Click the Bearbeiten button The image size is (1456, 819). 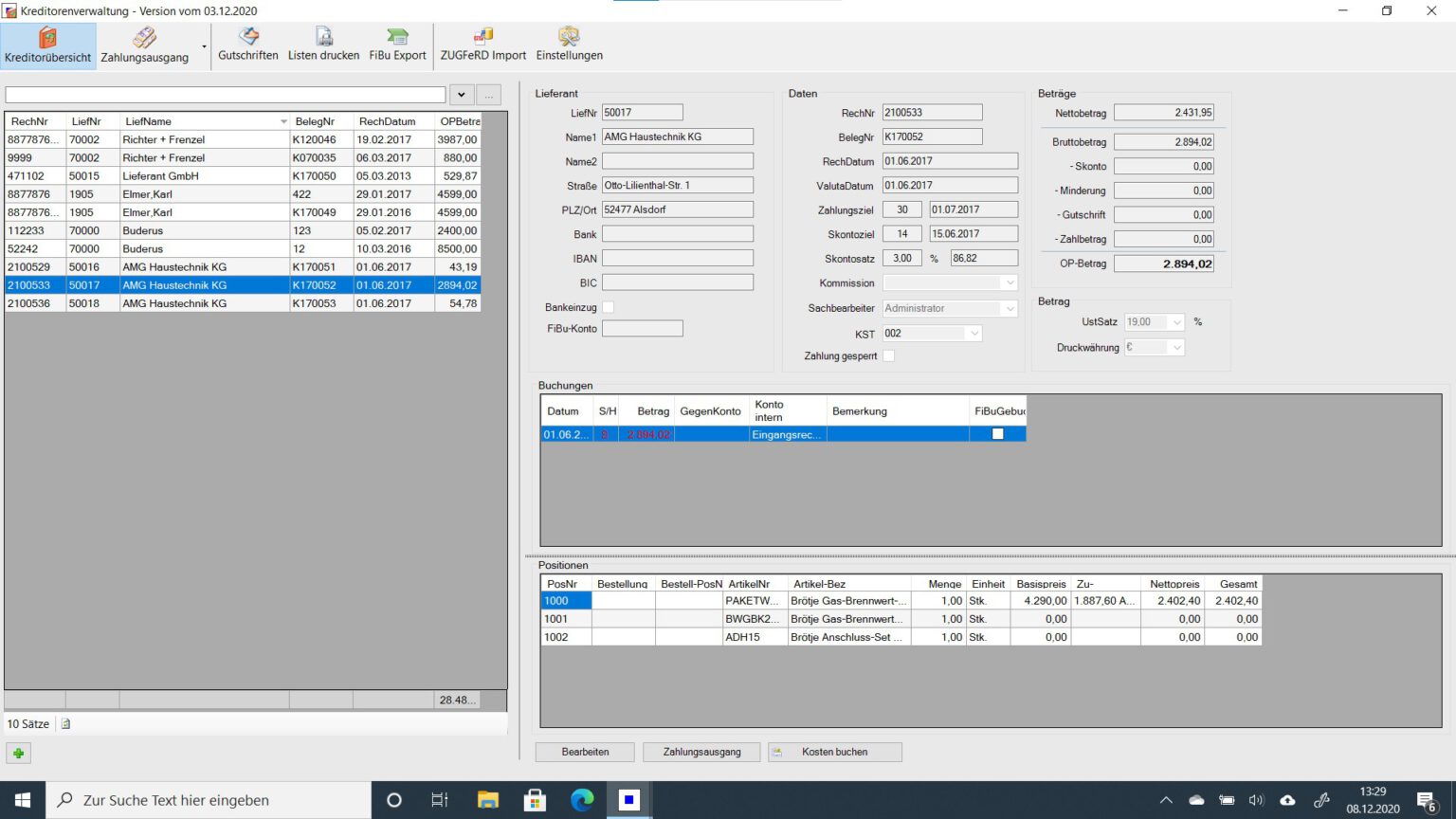point(585,752)
